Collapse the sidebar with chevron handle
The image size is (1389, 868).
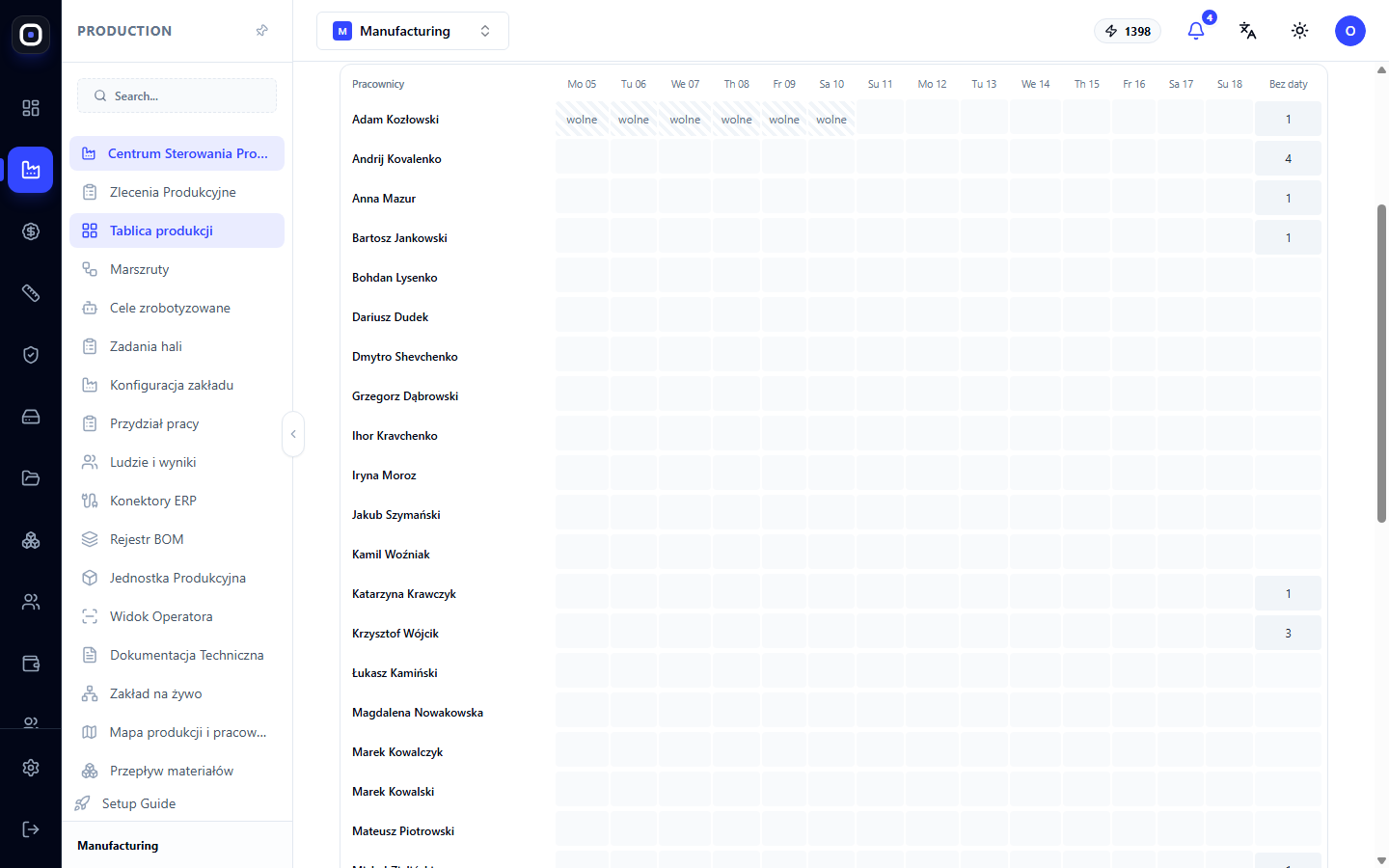[293, 434]
